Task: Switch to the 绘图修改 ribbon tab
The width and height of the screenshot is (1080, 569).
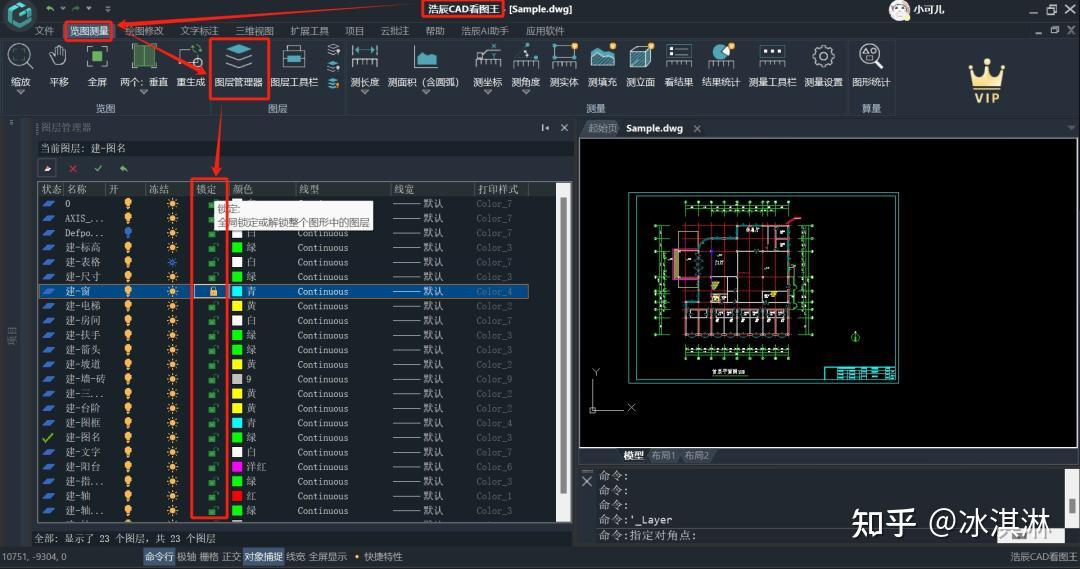Action: pos(145,31)
